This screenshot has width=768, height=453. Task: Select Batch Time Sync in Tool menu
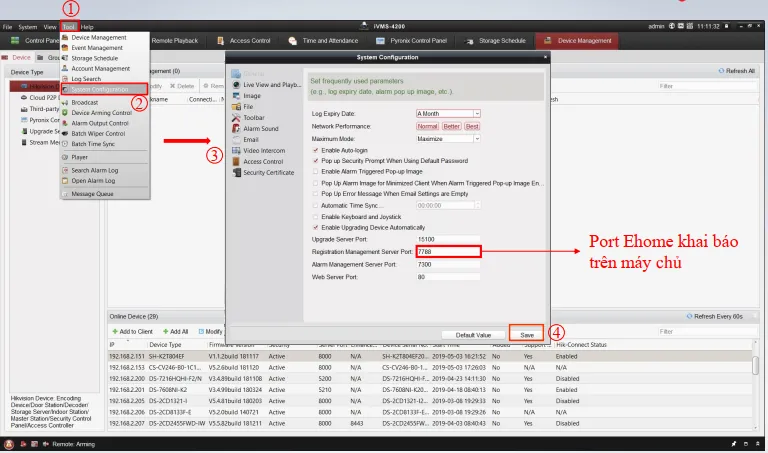pos(94,144)
